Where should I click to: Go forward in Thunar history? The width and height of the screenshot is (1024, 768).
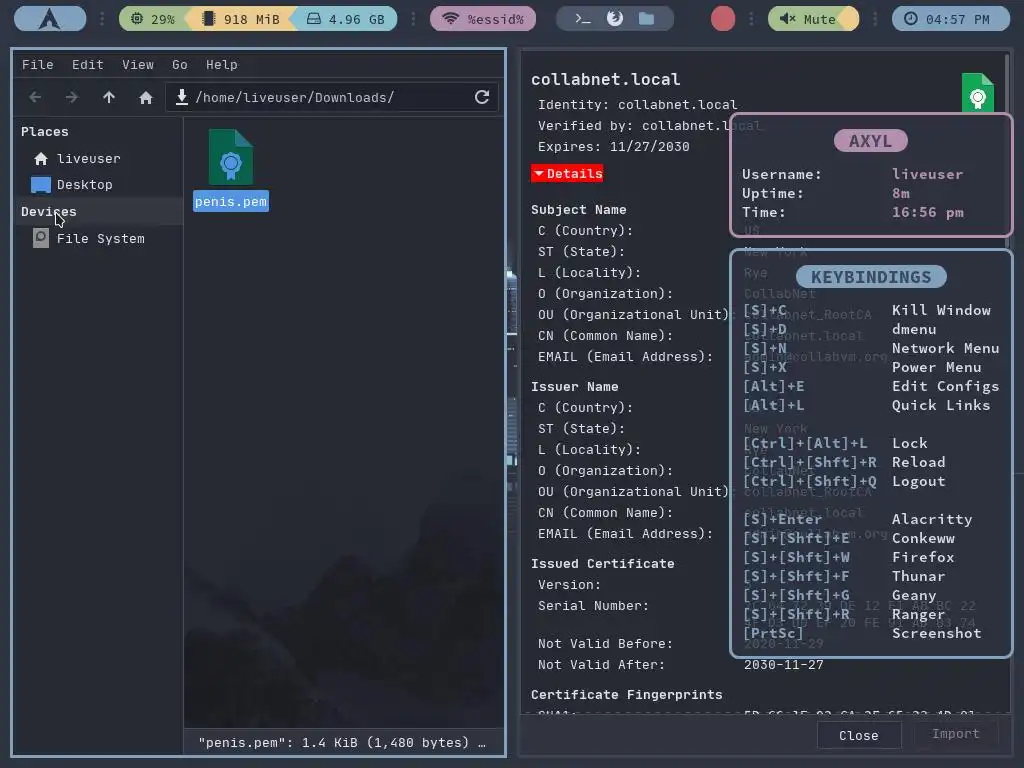tap(72, 97)
